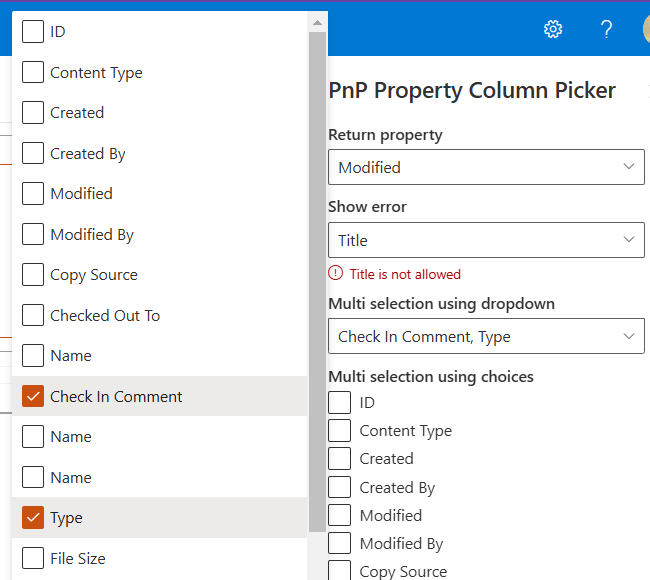
Task: Uncheck the Type option in the dropdown list
Action: pyautogui.click(x=33, y=518)
